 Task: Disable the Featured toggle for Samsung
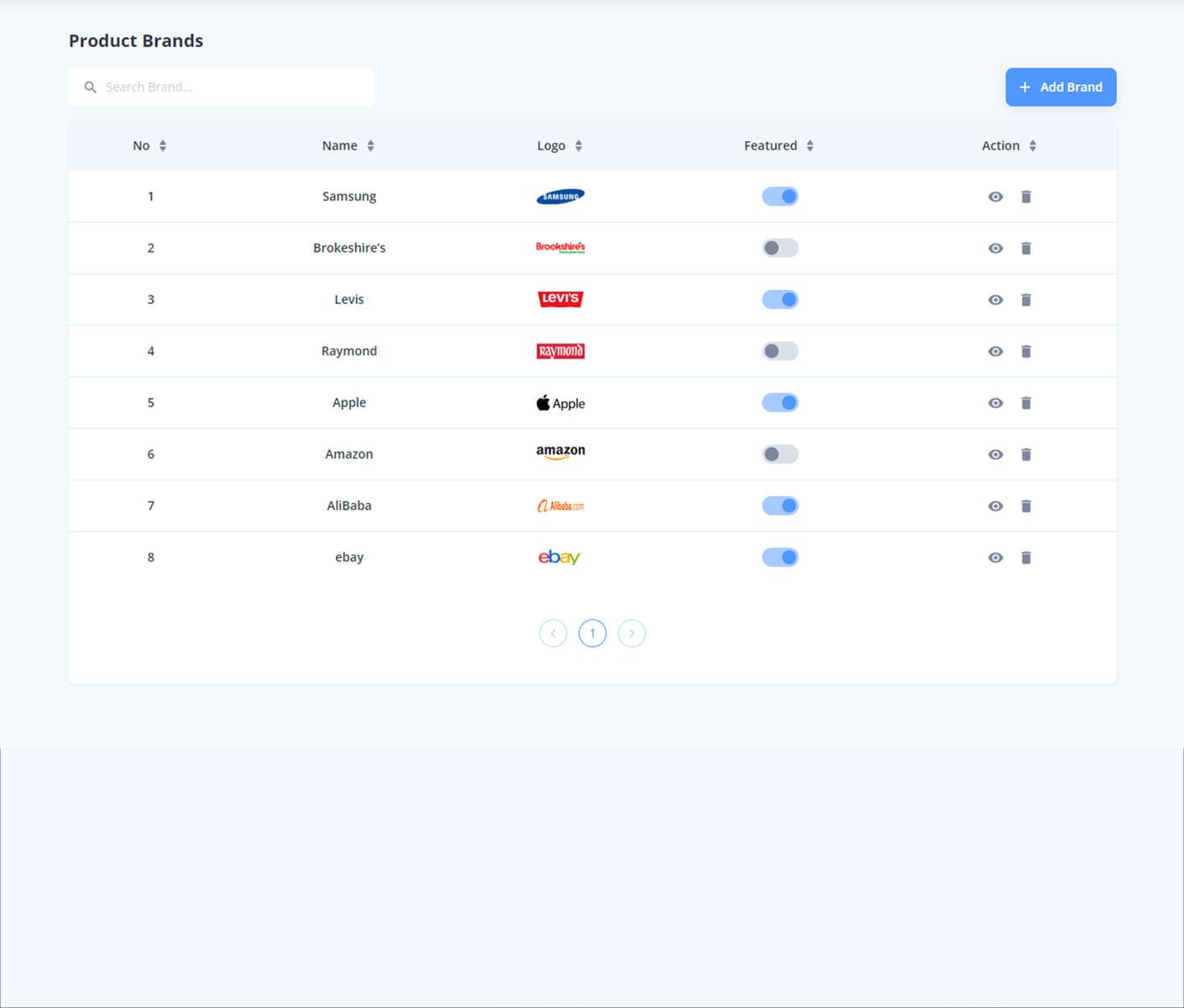tap(779, 196)
